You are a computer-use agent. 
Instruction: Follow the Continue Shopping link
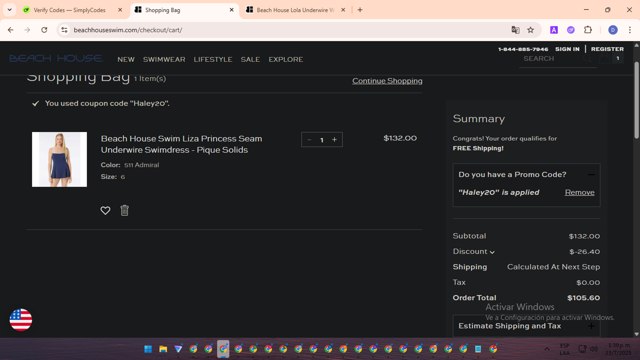[x=387, y=81]
